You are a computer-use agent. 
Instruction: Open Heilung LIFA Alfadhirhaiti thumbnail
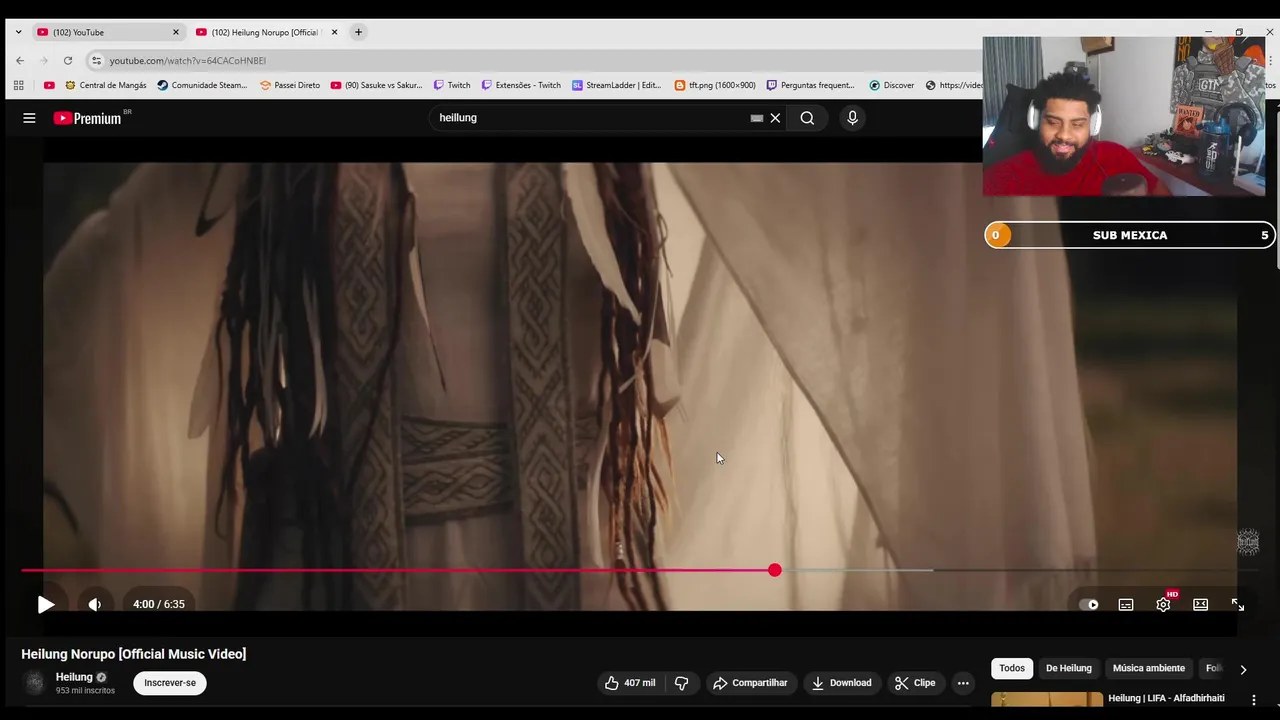(1047, 700)
